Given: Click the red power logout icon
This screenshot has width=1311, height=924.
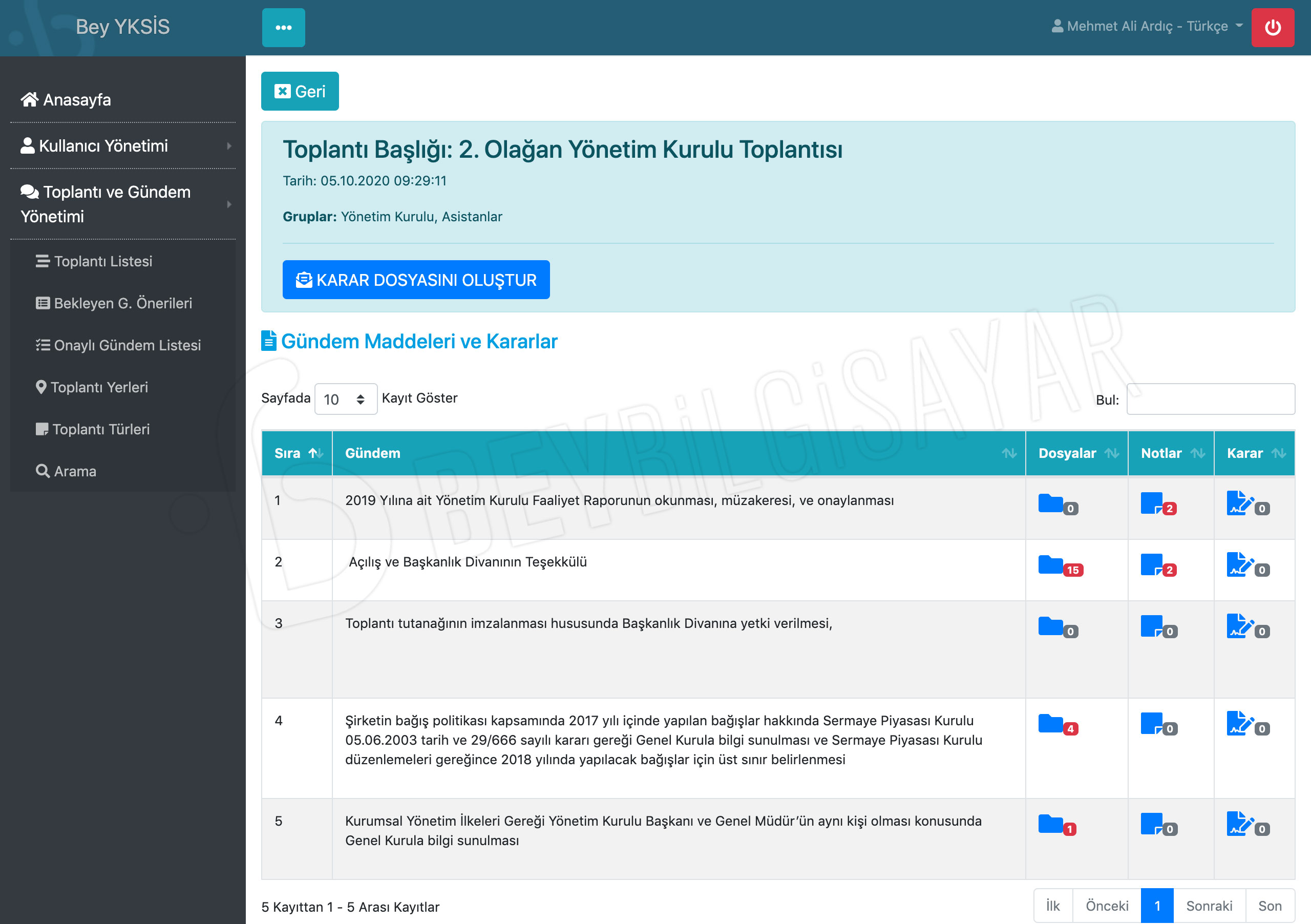Looking at the screenshot, I should point(1272,28).
